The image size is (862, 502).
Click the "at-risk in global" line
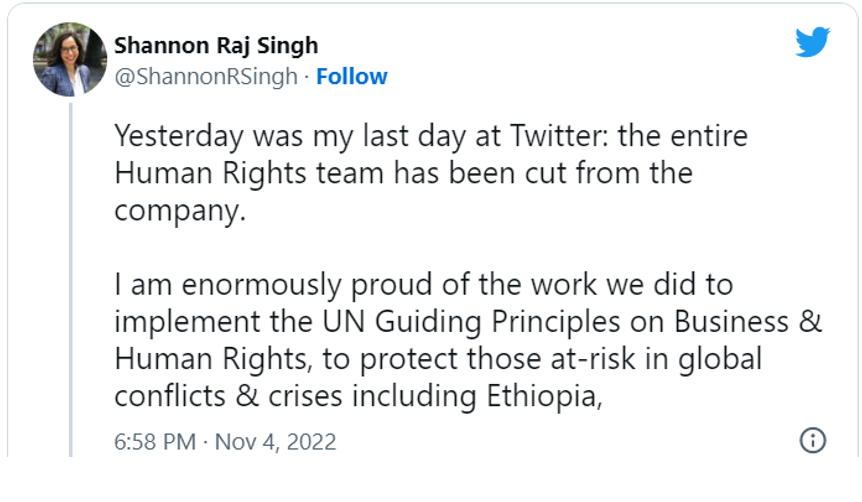pos(438,360)
